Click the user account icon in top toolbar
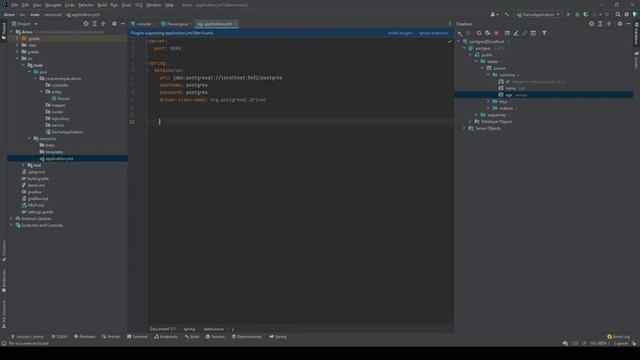This screenshot has height=360, width=640. (x=493, y=14)
